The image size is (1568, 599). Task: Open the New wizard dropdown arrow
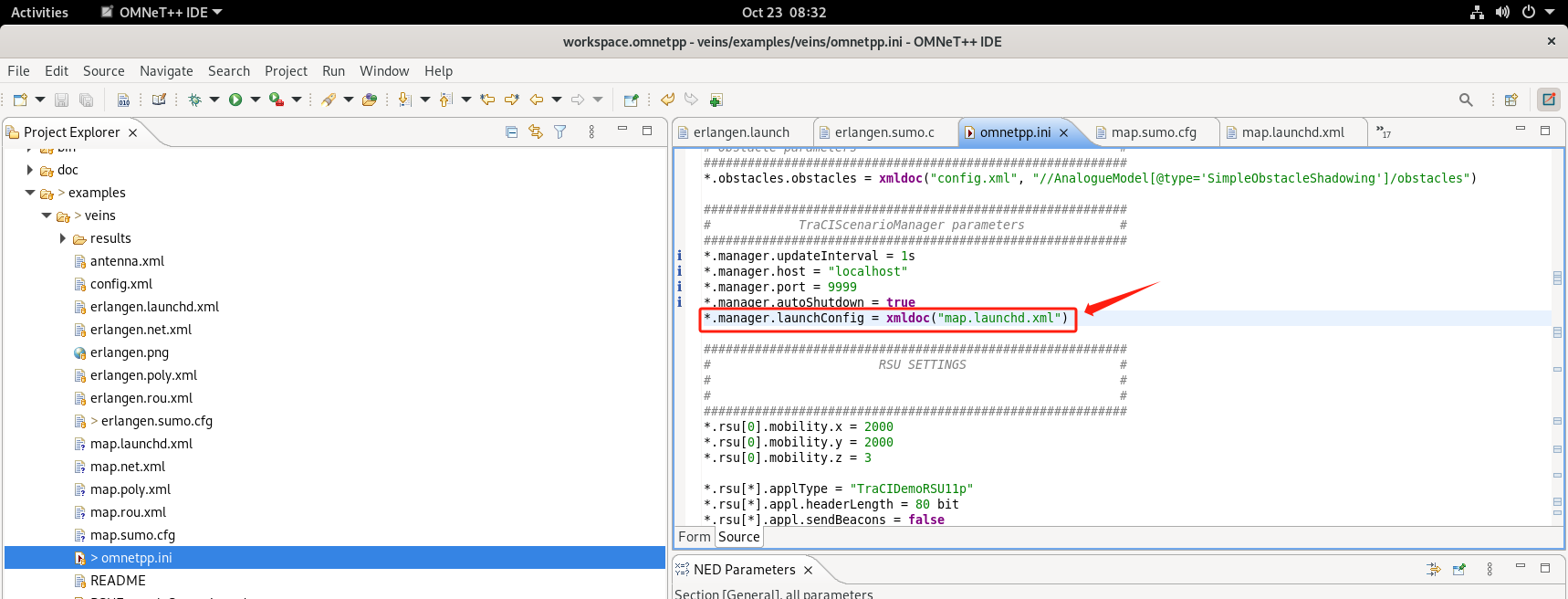40,100
